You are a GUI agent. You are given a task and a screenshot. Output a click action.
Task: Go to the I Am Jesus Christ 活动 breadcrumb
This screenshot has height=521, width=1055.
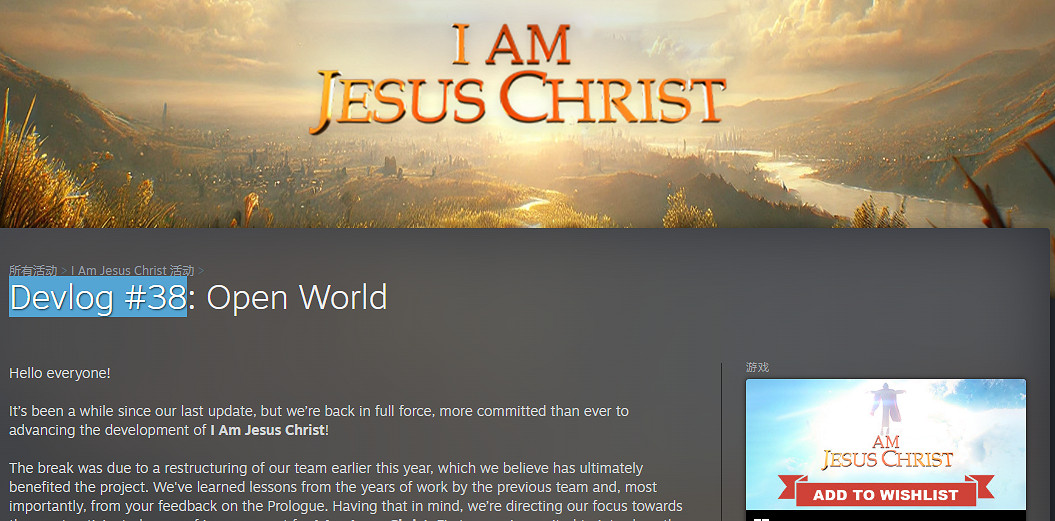point(132,271)
